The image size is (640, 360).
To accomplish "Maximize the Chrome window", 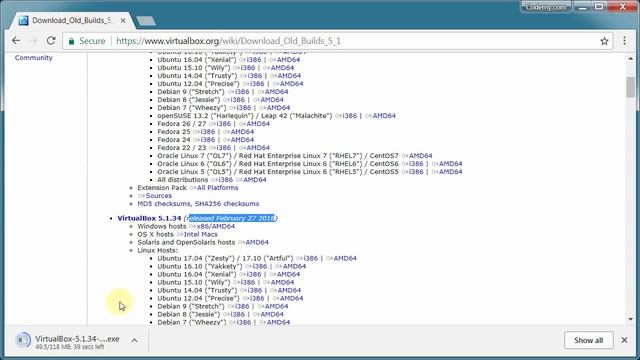I will pyautogui.click(x=599, y=7).
